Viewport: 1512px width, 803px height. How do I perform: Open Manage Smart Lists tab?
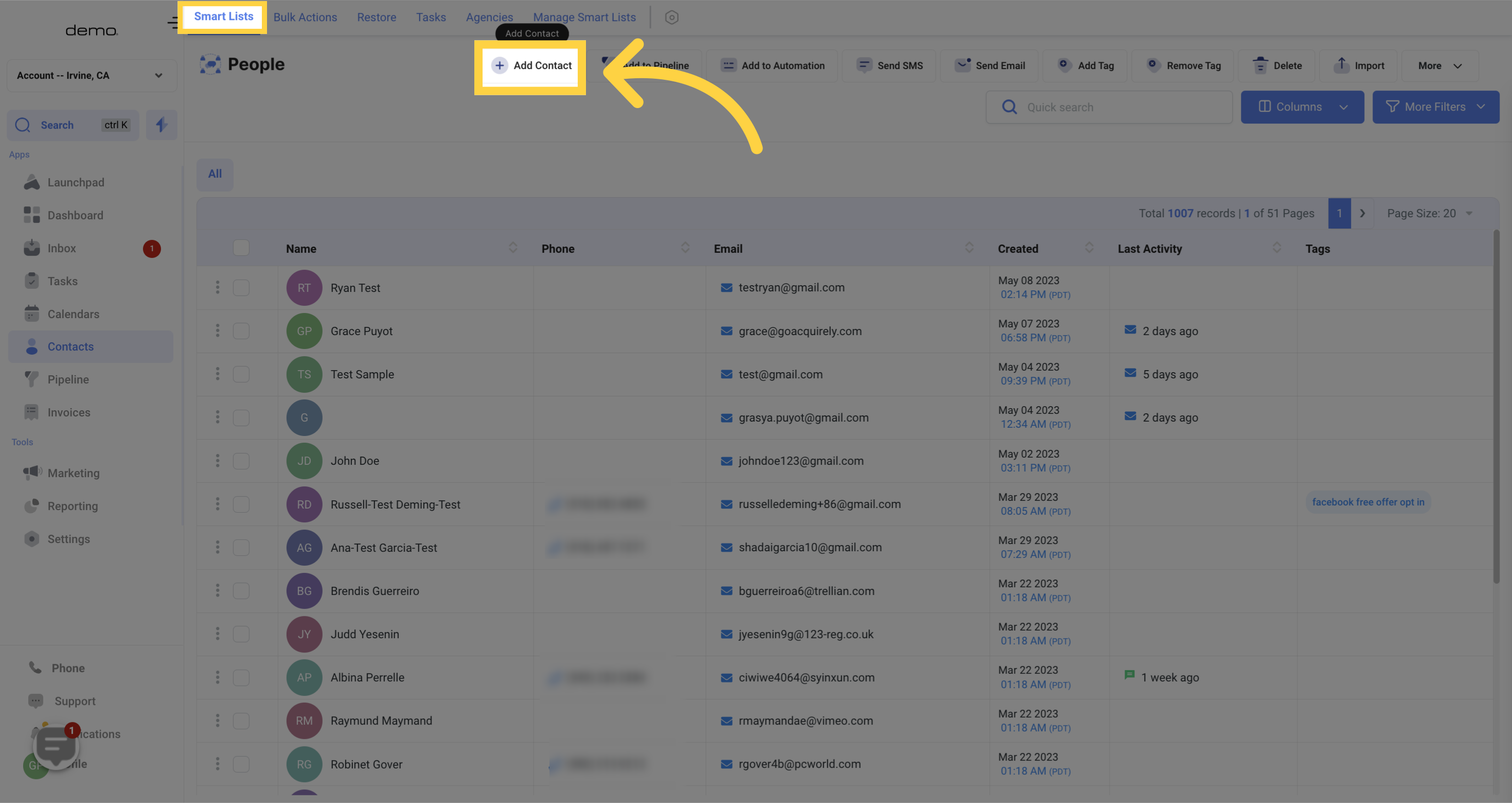584,17
